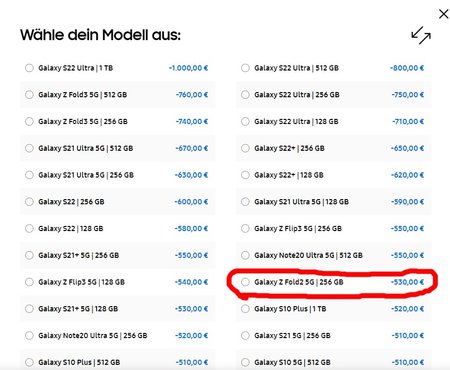
Task: Click the 'Galaxy S10 Plus | 1 TB' label
Action: pos(290,309)
